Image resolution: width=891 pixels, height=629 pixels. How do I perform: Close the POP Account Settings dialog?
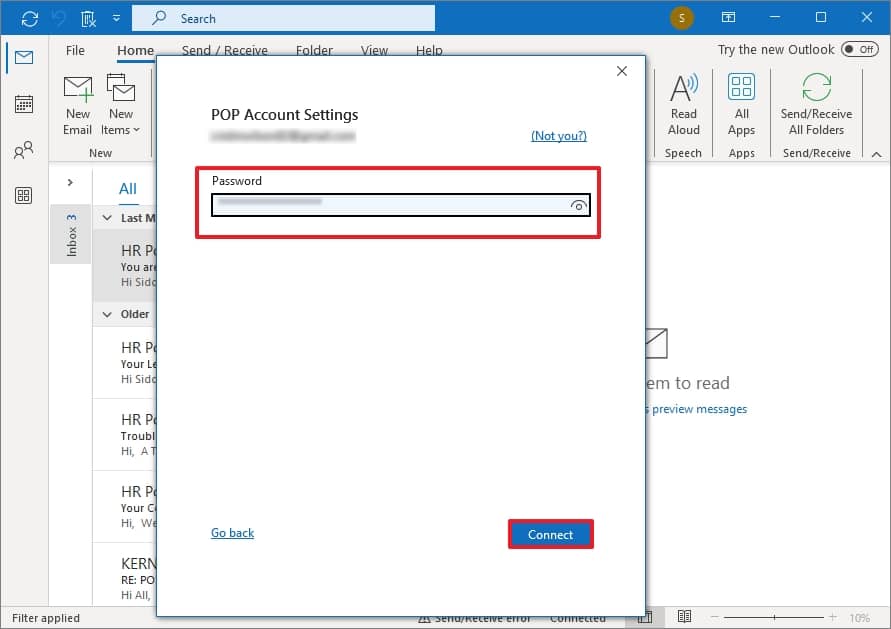(622, 71)
